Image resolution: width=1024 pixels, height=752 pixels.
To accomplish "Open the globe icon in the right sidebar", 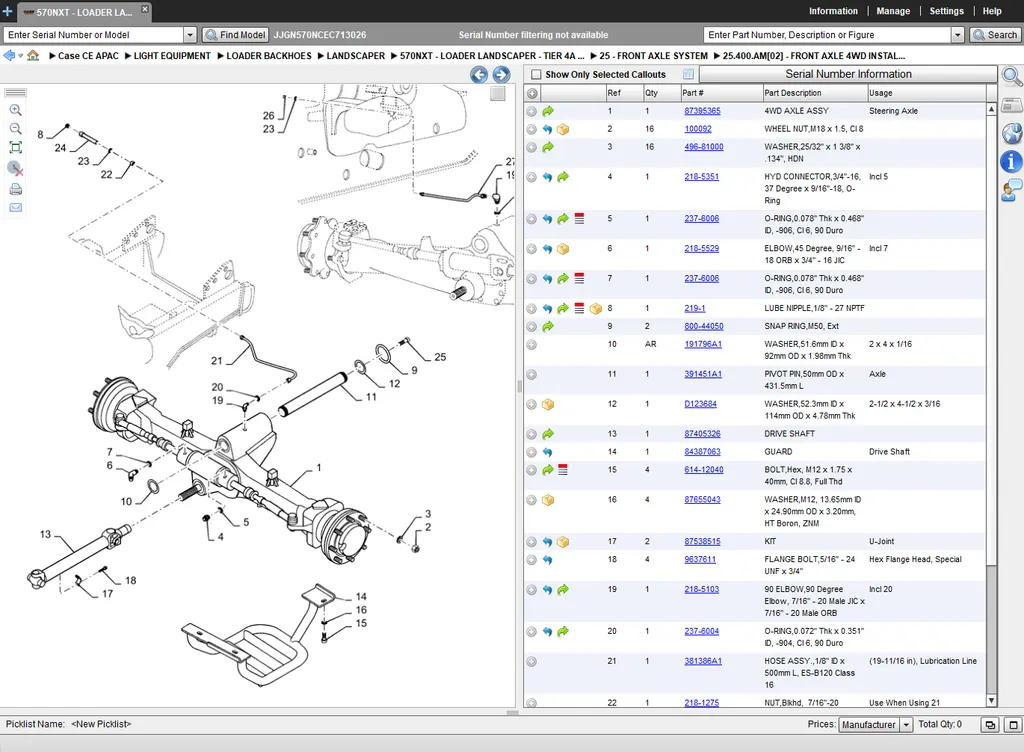I will click(1012, 133).
